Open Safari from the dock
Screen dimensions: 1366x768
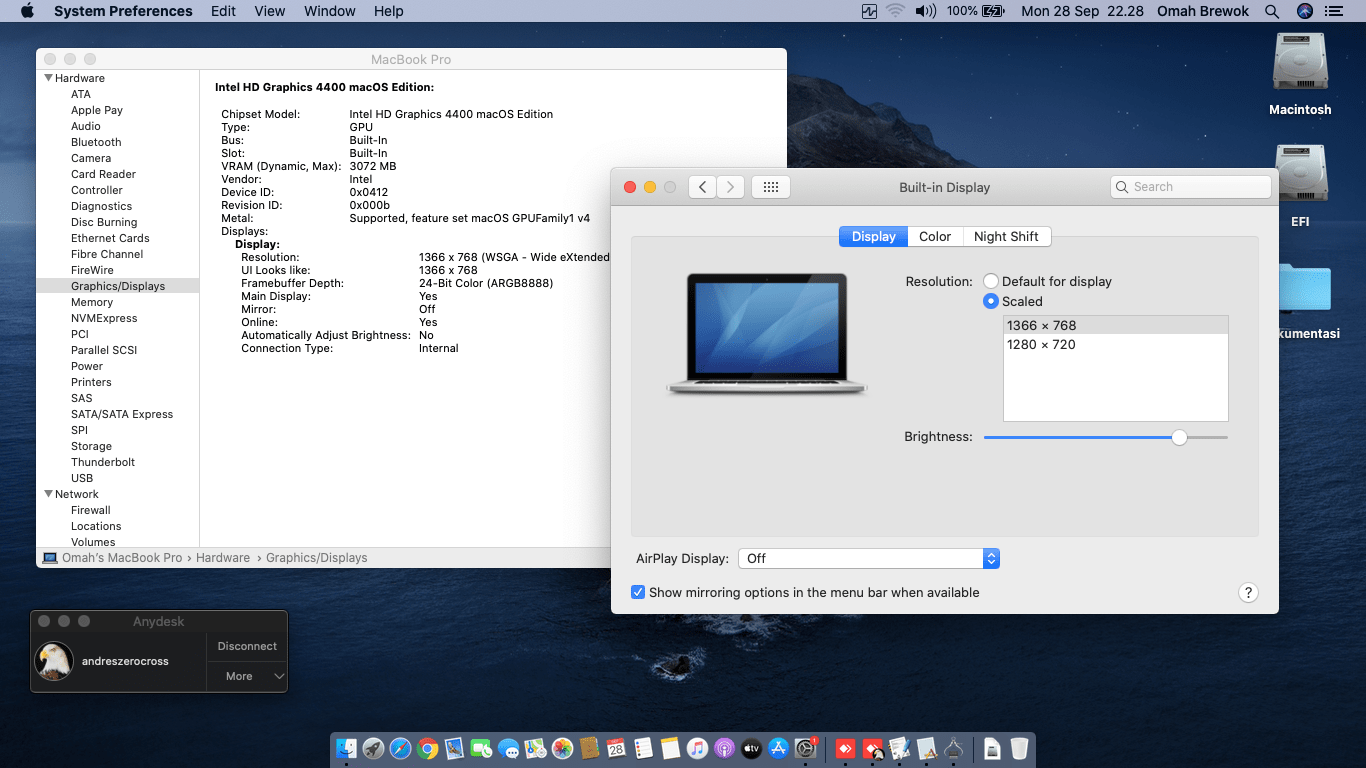pos(400,748)
